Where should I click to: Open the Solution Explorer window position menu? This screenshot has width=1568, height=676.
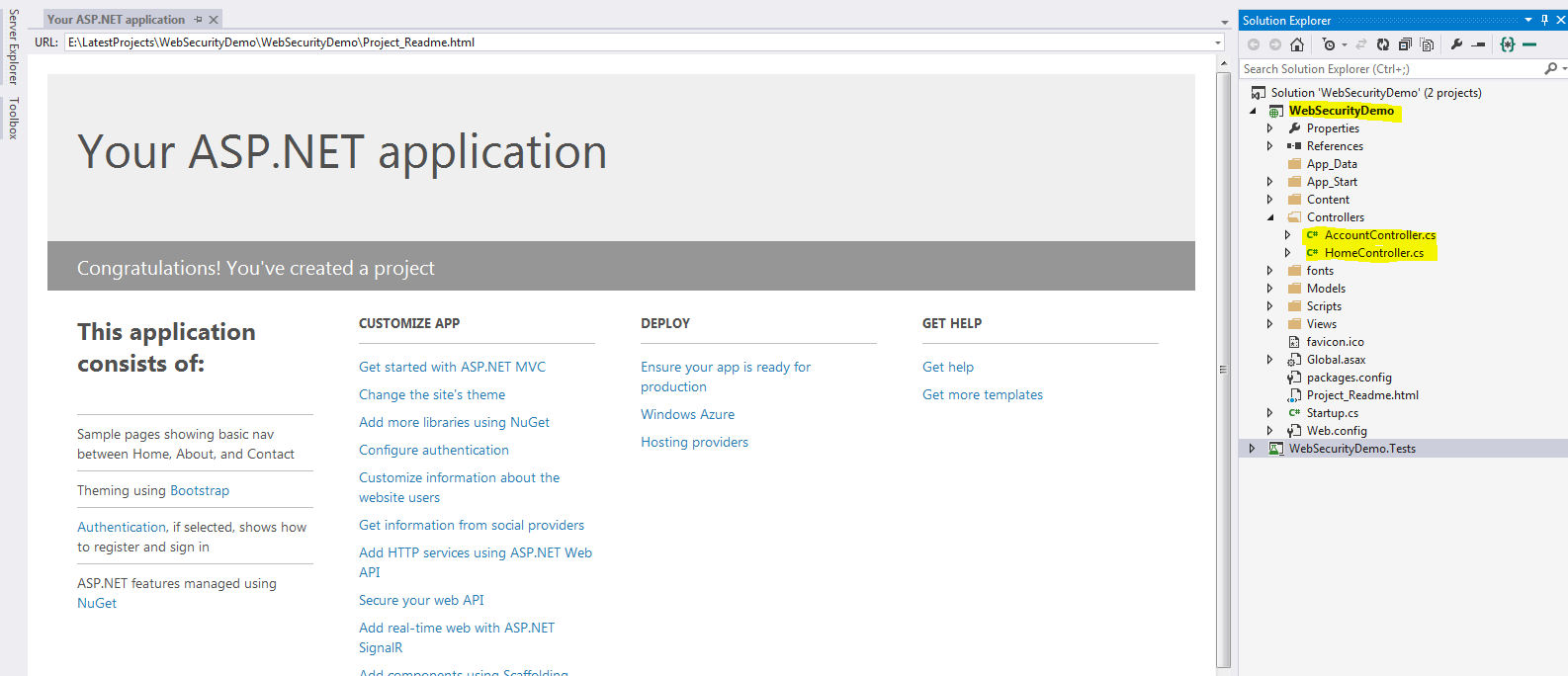1528,20
